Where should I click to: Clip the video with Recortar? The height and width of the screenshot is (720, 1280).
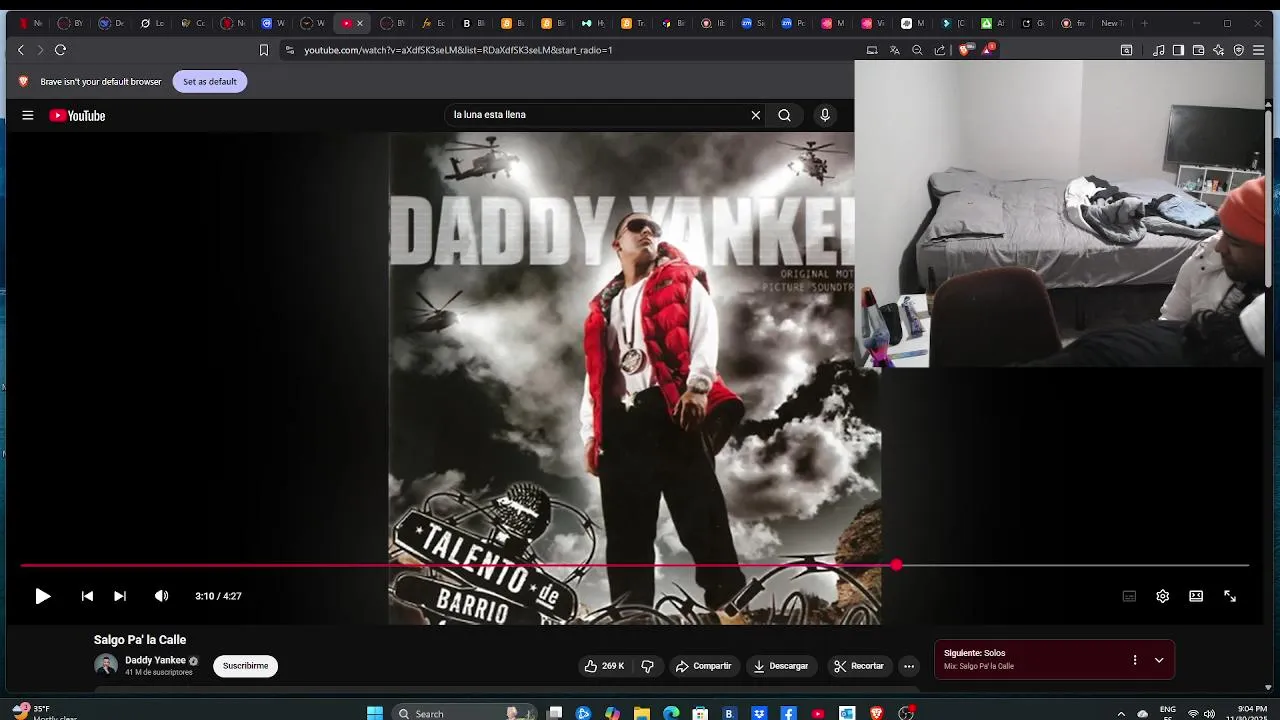click(x=859, y=666)
